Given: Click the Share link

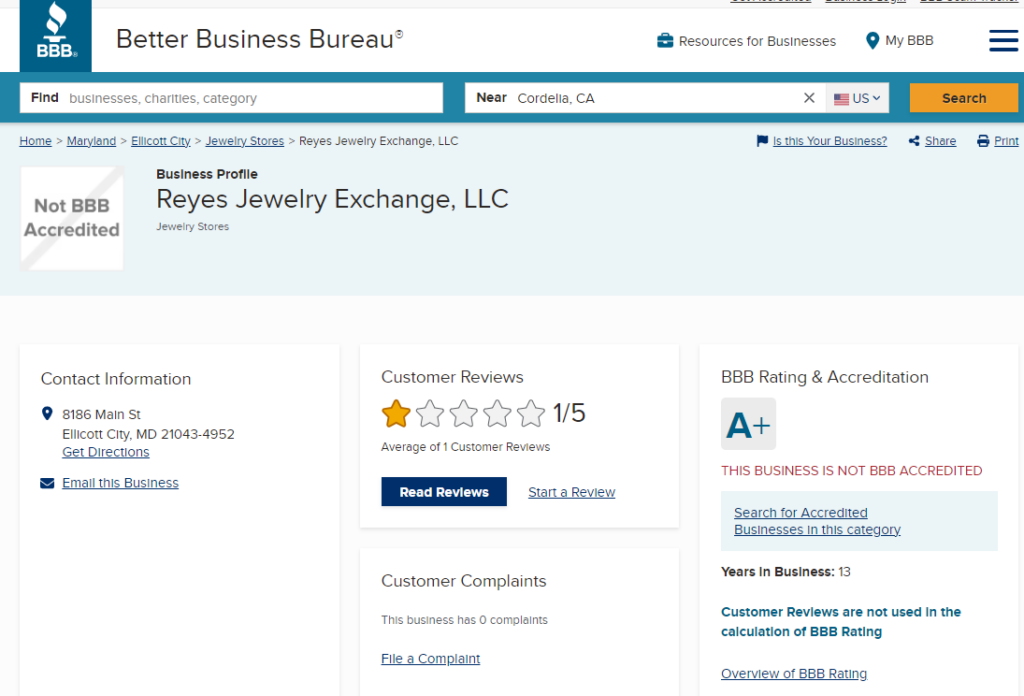Looking at the screenshot, I should pyautogui.click(x=940, y=141).
